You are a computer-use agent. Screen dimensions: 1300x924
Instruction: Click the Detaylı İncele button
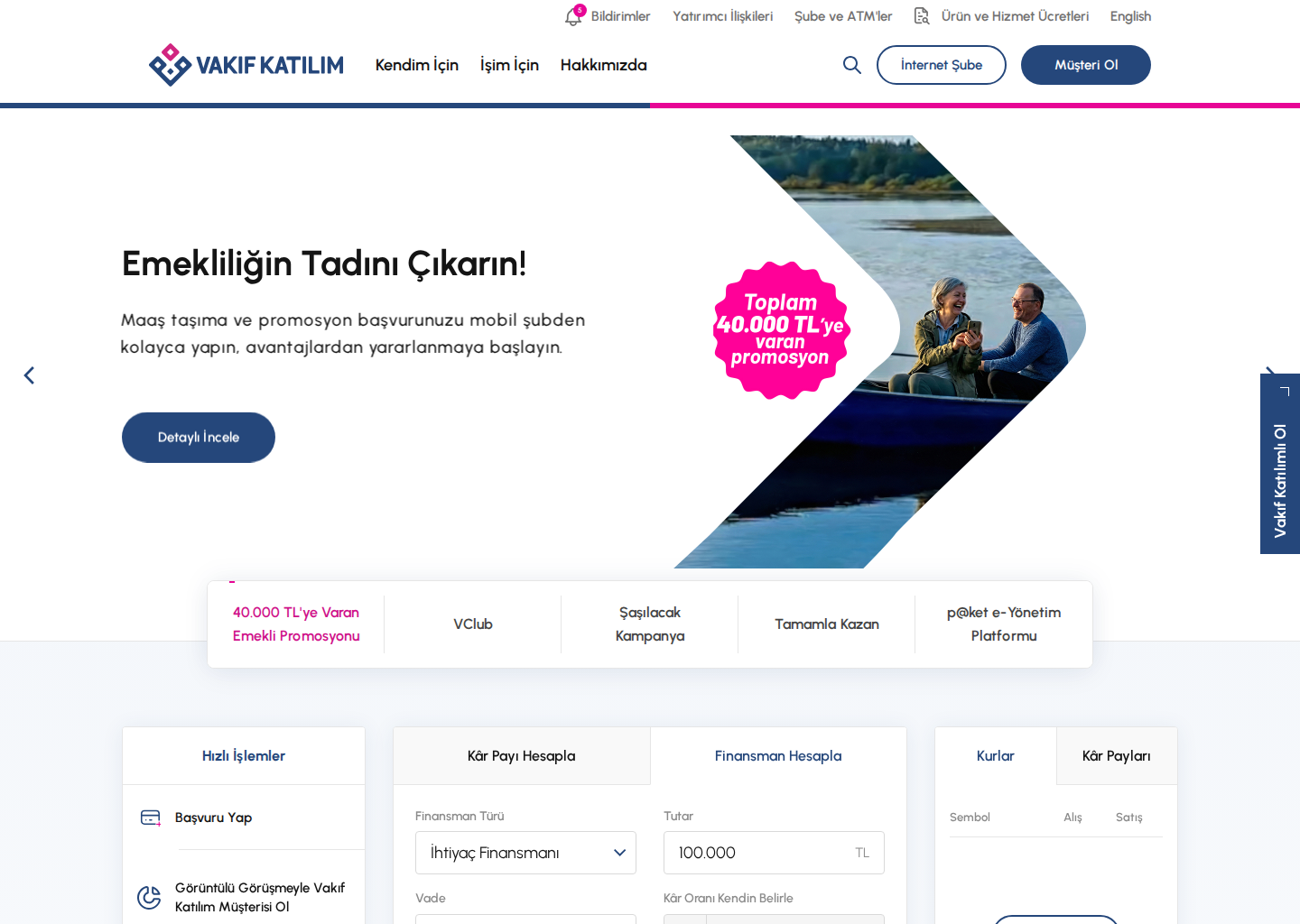point(199,438)
